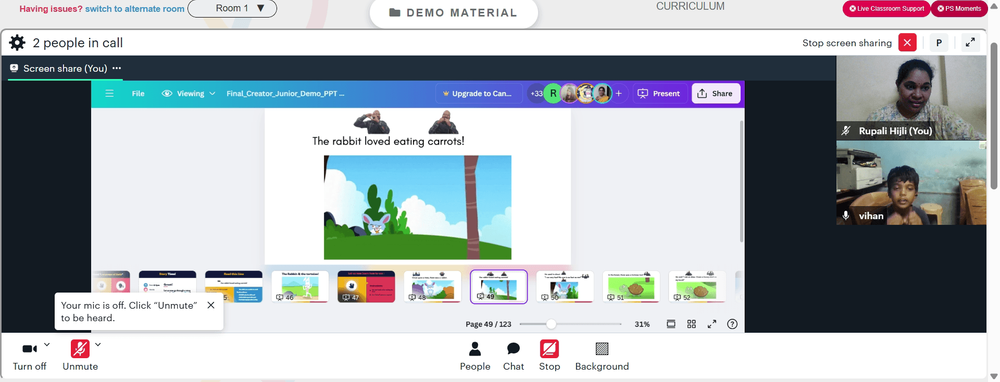Turn off the camera
The image size is (1000, 382).
(29, 356)
